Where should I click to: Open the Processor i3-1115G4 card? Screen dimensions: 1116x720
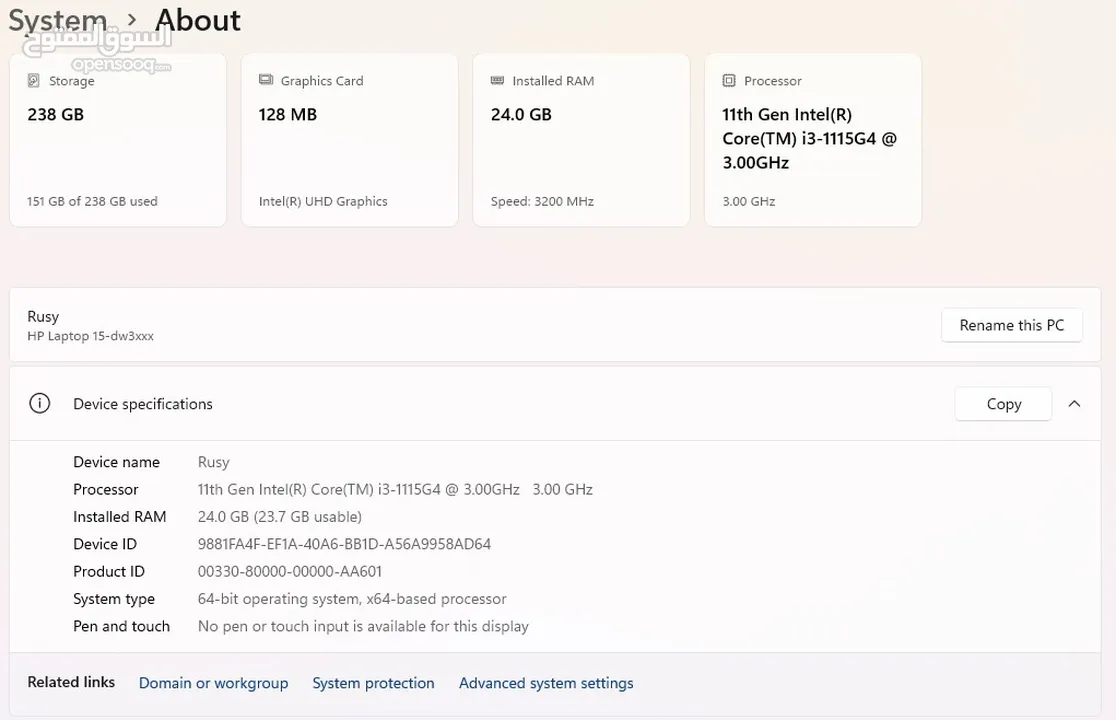[813, 140]
